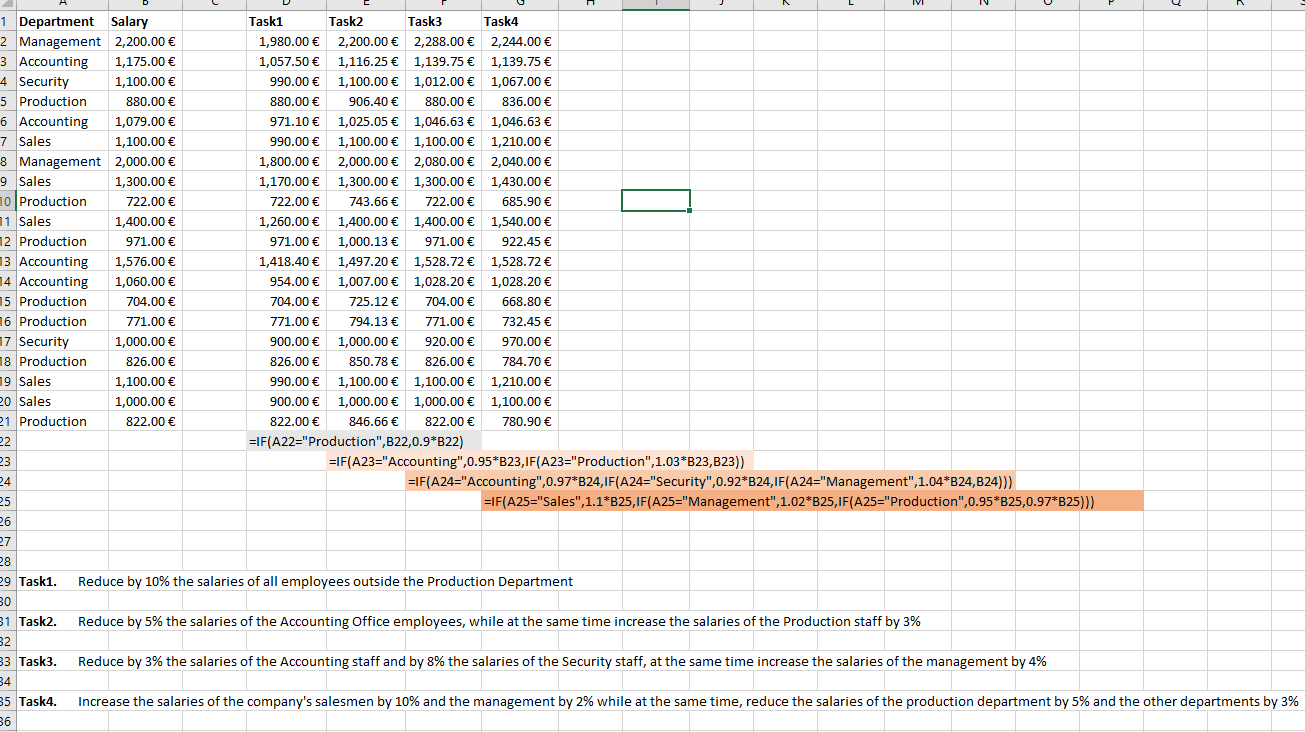Click the cell showing 1,057.50 €

click(288, 61)
